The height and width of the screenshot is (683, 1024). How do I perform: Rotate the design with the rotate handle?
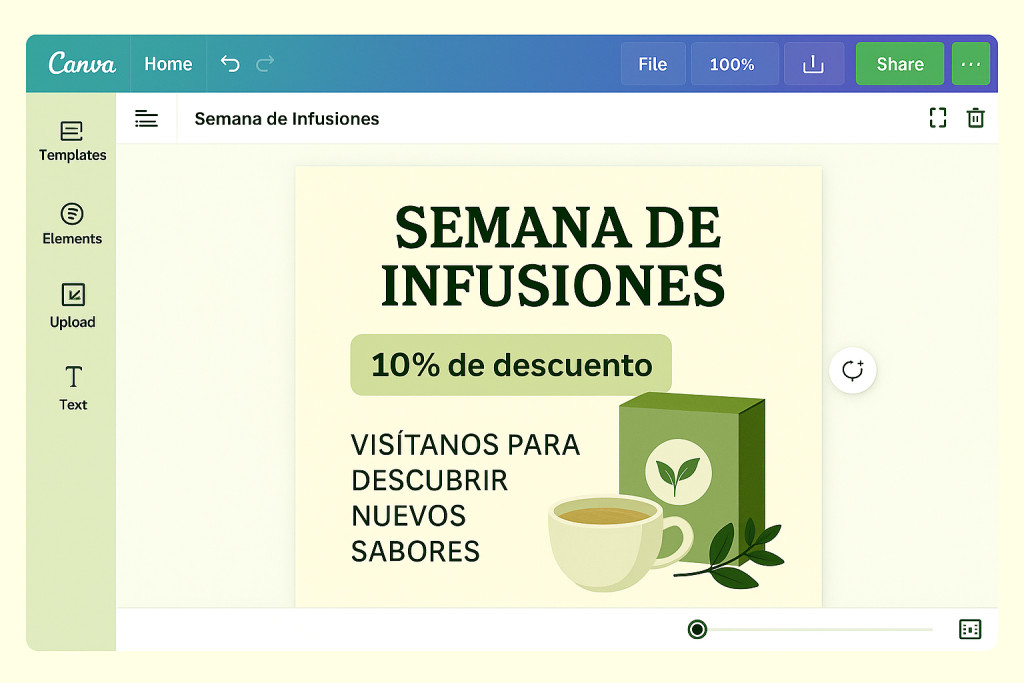[x=852, y=370]
